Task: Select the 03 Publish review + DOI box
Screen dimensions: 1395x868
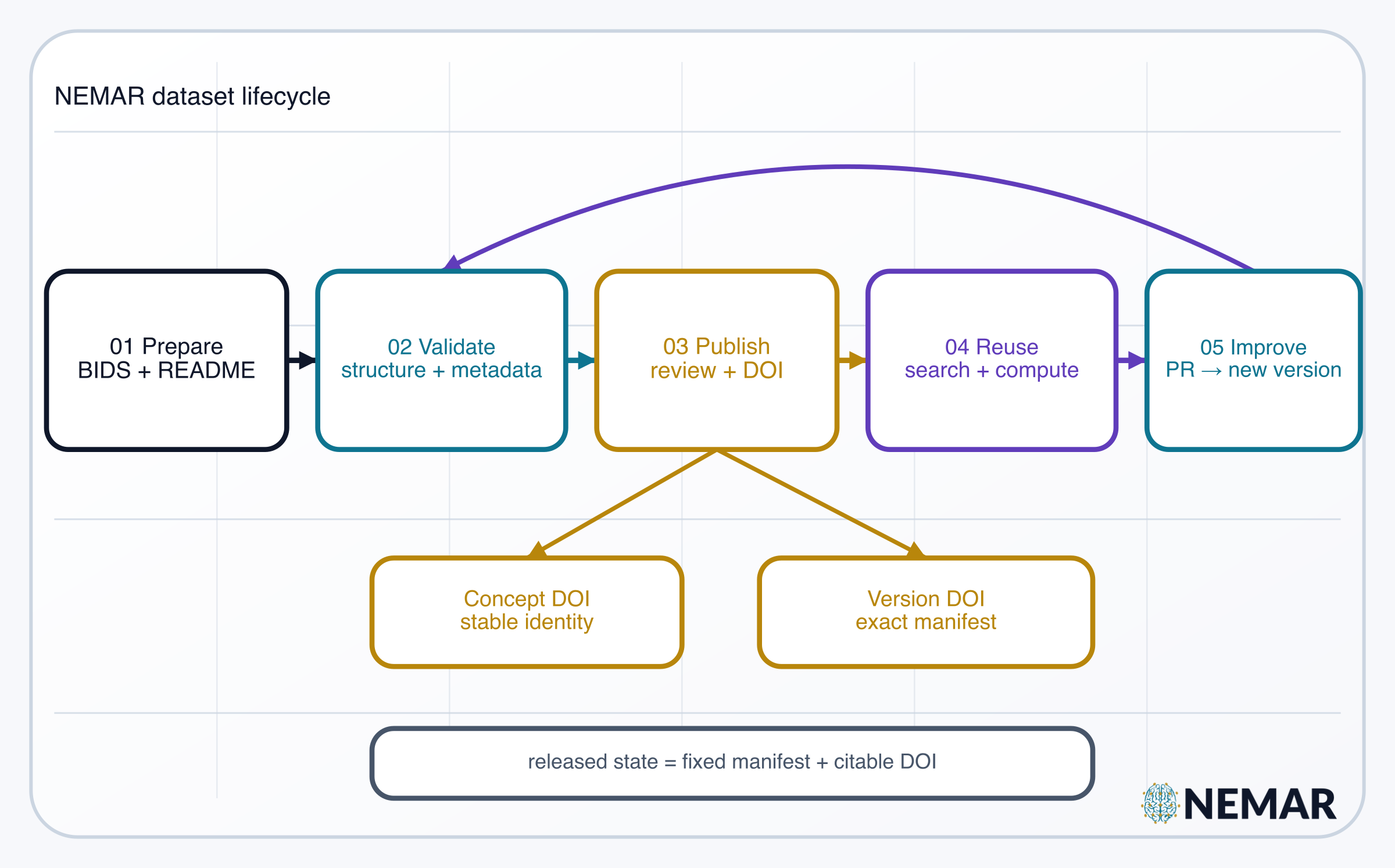Action: [717, 360]
